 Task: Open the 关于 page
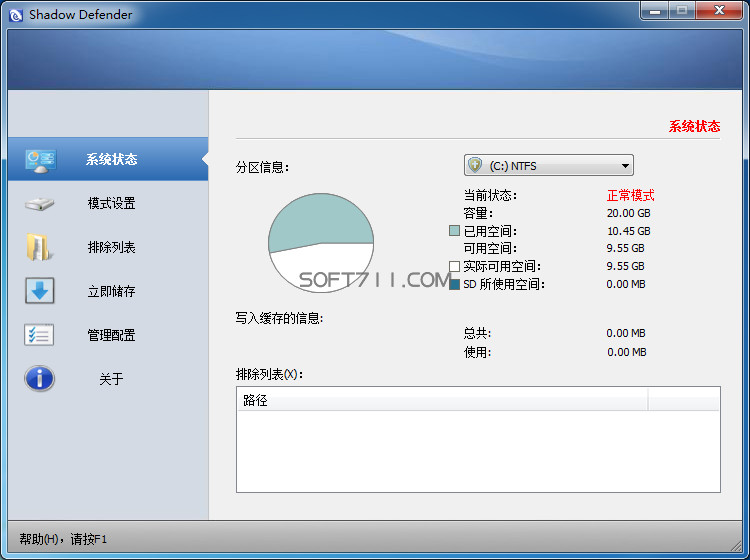coord(108,379)
